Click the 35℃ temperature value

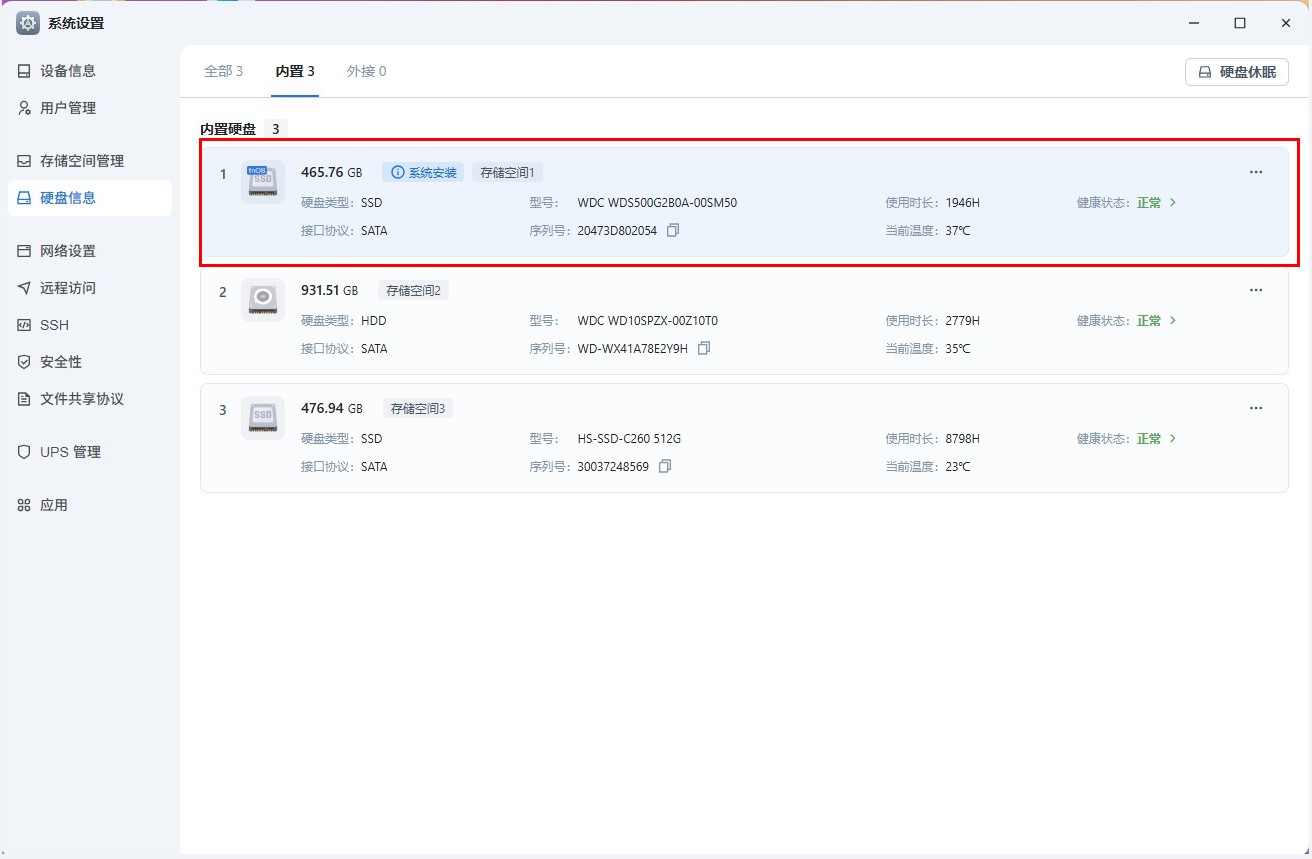pos(958,348)
